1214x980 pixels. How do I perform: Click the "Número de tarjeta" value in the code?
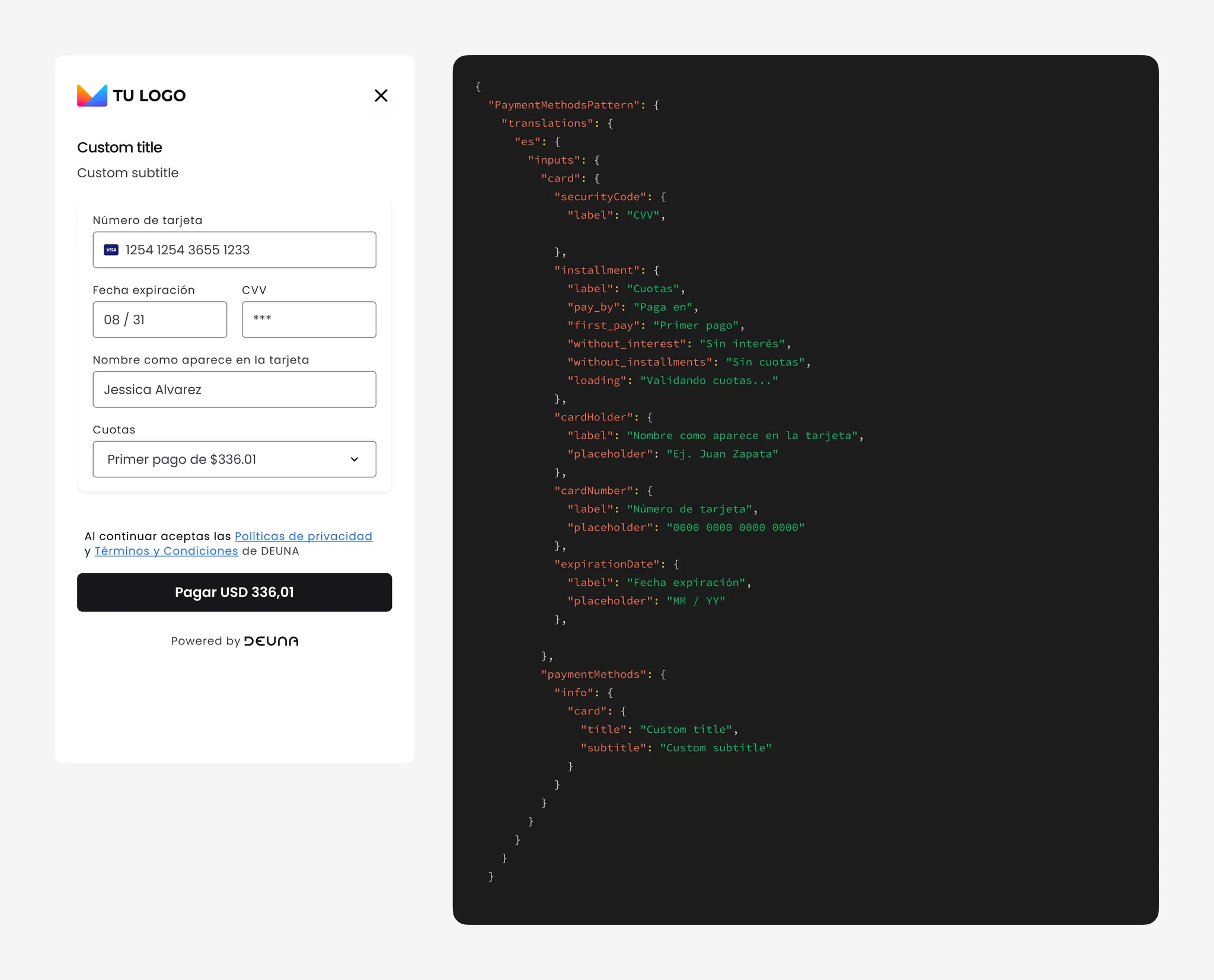pyautogui.click(x=689, y=509)
